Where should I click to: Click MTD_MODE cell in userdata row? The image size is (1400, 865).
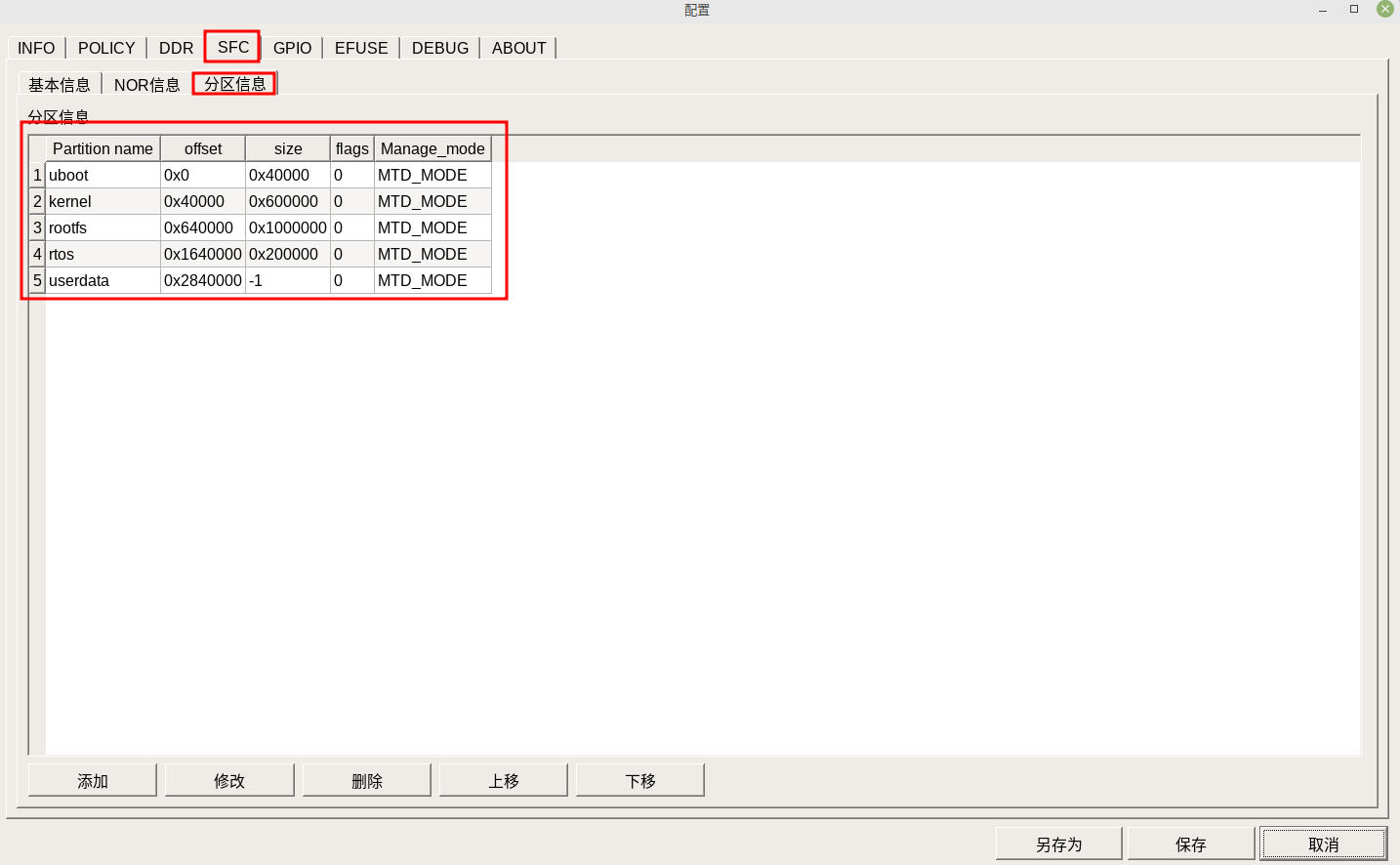(432, 280)
